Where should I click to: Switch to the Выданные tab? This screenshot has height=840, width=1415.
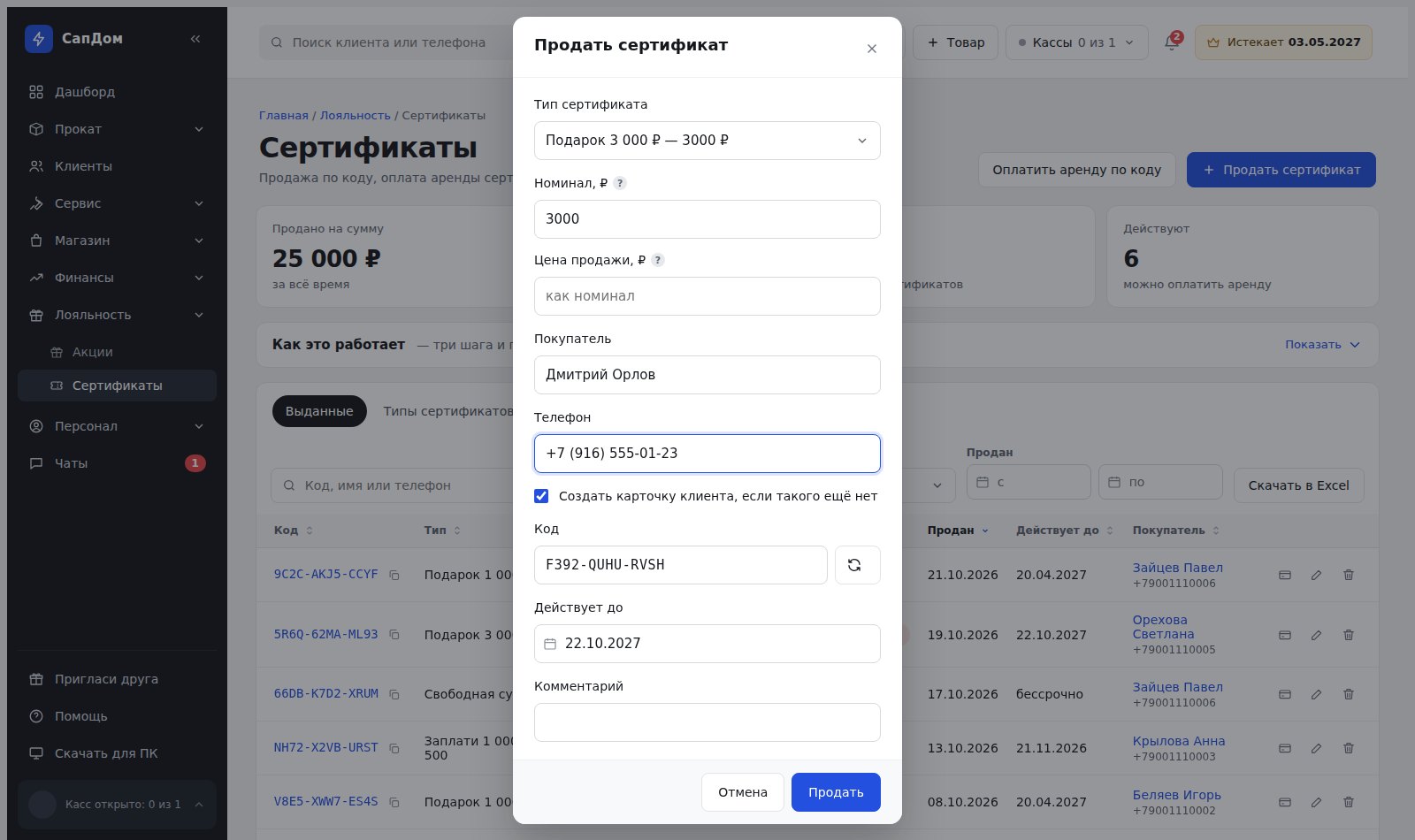[319, 411]
